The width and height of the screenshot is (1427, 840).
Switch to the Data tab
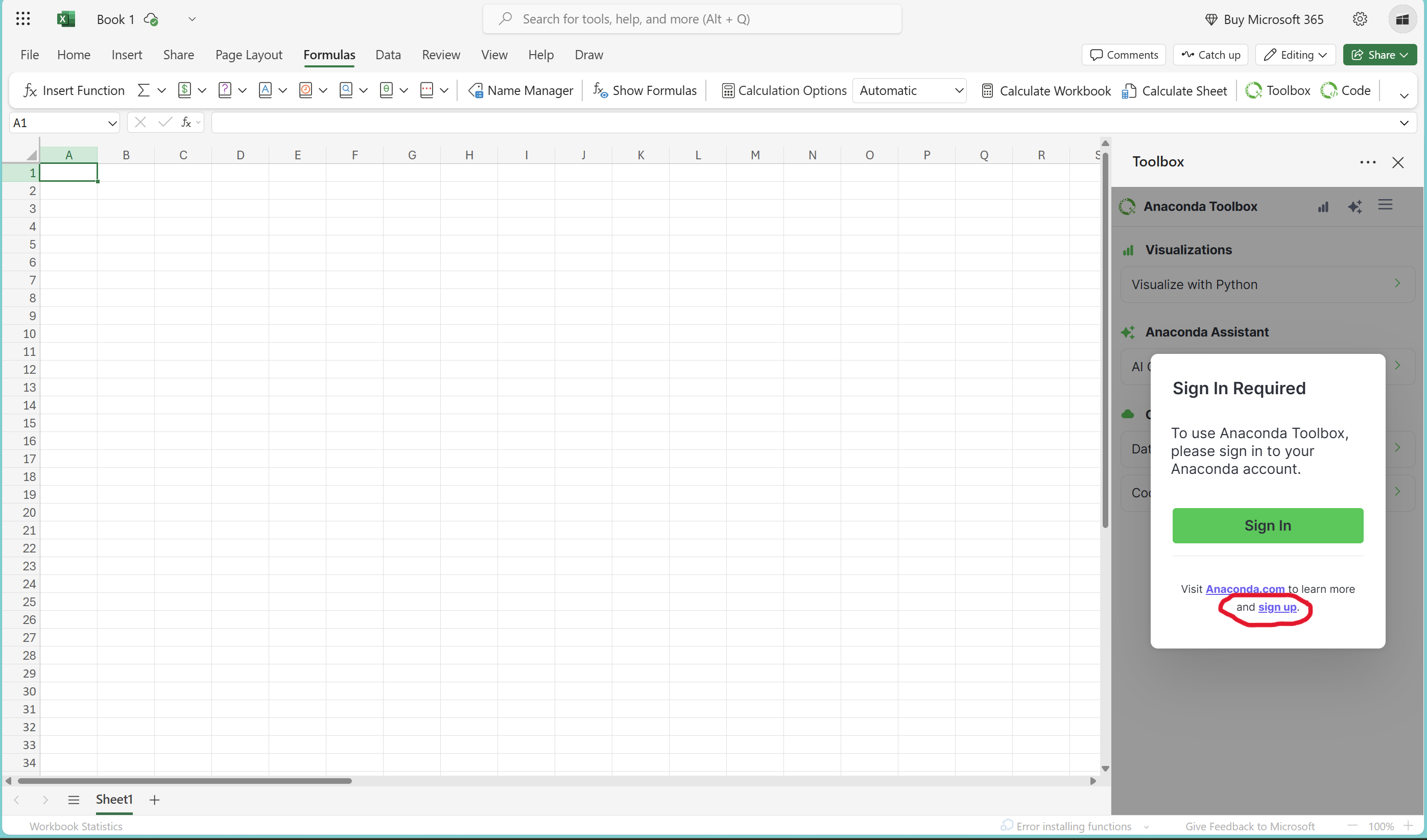(x=388, y=55)
